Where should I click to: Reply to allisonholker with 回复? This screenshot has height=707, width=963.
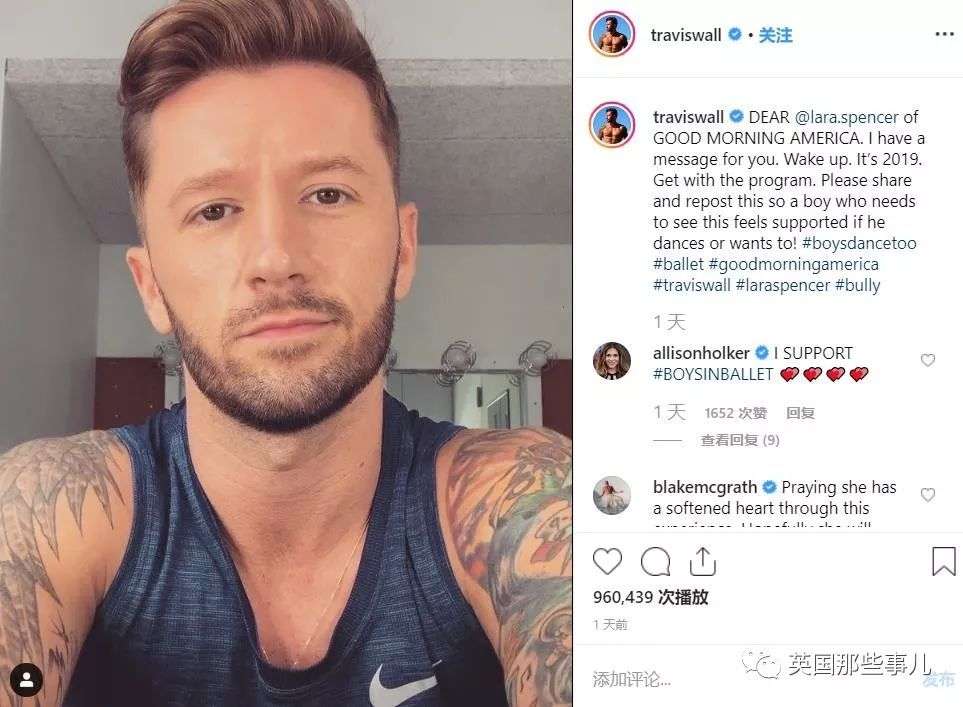pos(800,413)
